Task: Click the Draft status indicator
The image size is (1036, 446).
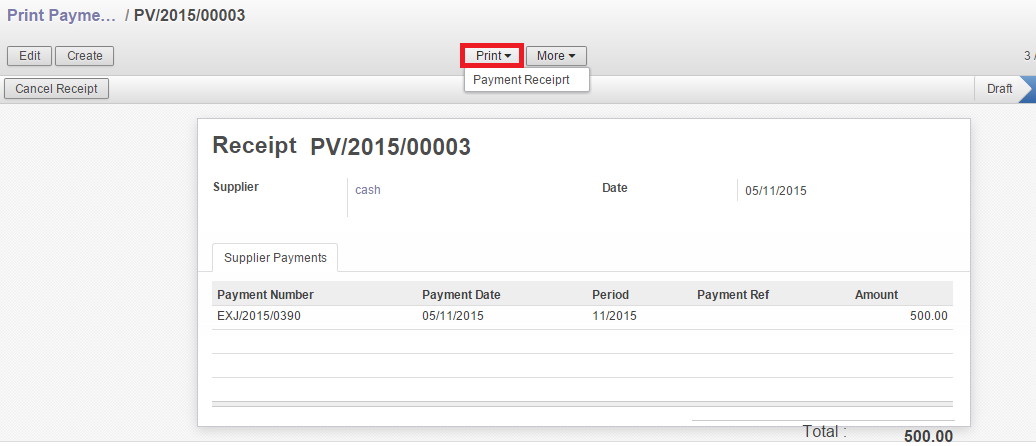Action: pyautogui.click(x=999, y=89)
